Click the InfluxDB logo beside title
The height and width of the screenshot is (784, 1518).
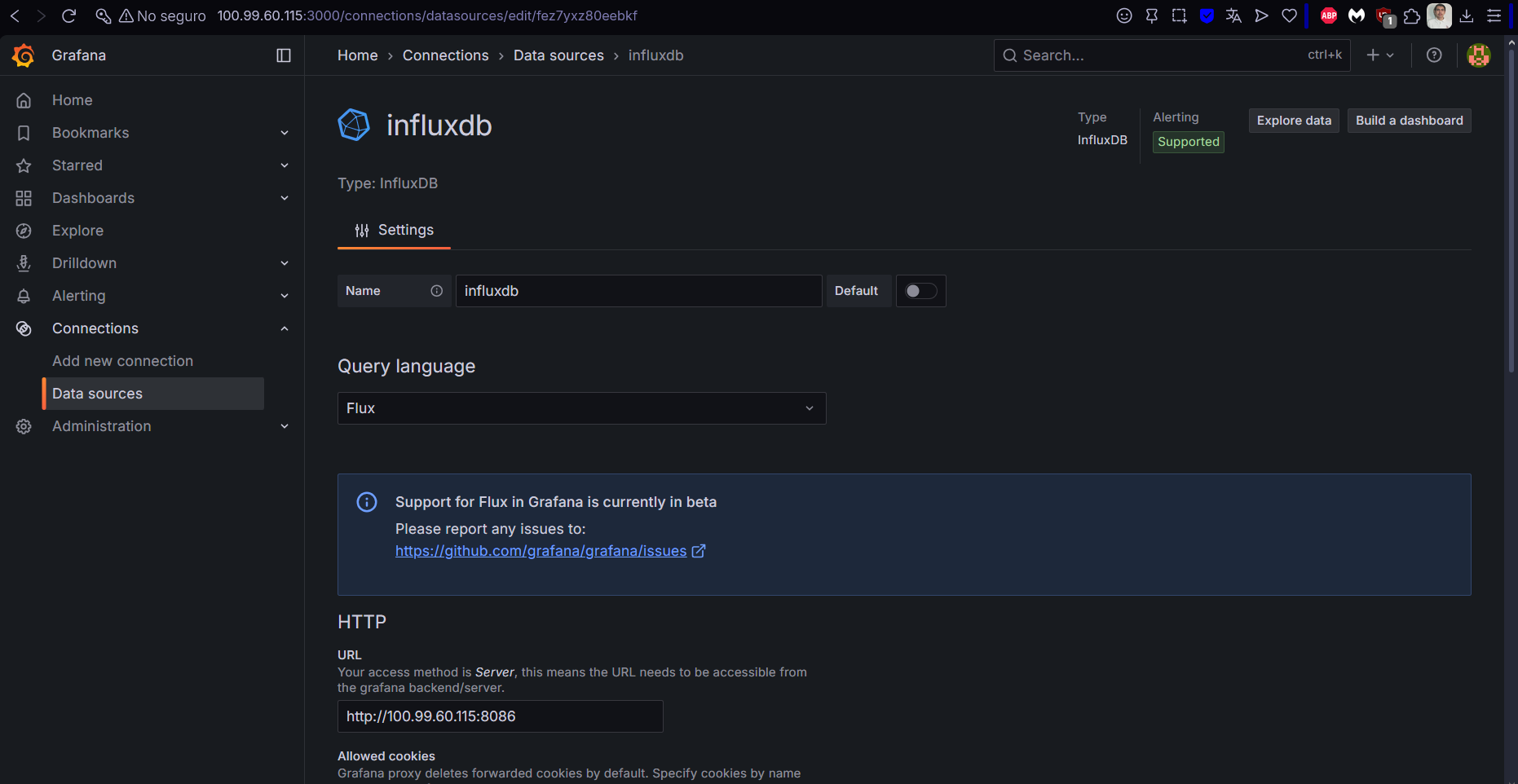click(x=354, y=125)
